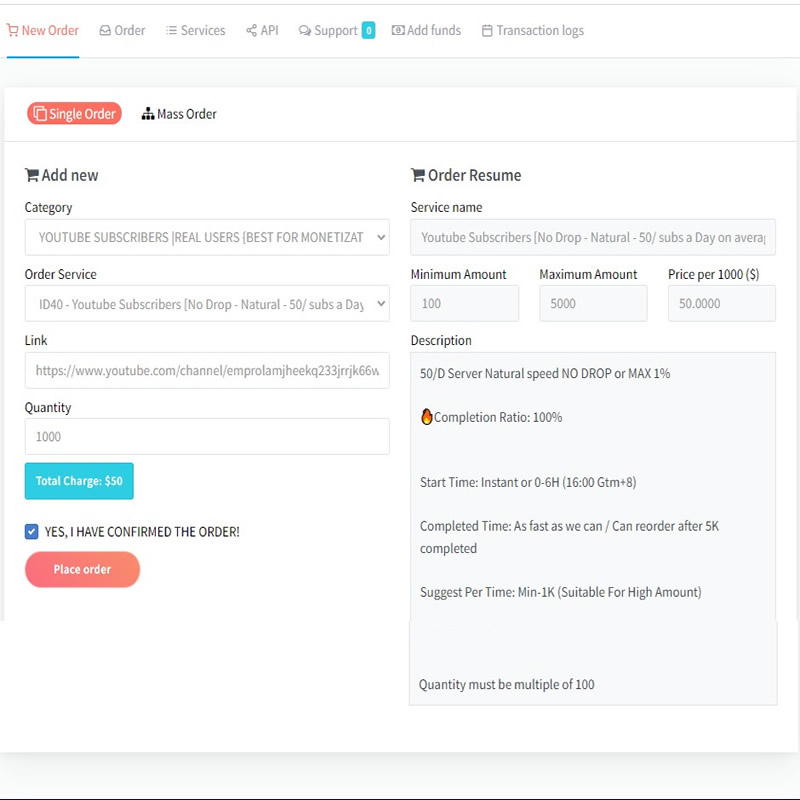800x800 pixels.
Task: Click the calendar icon beside Transaction logs
Action: coord(487,31)
